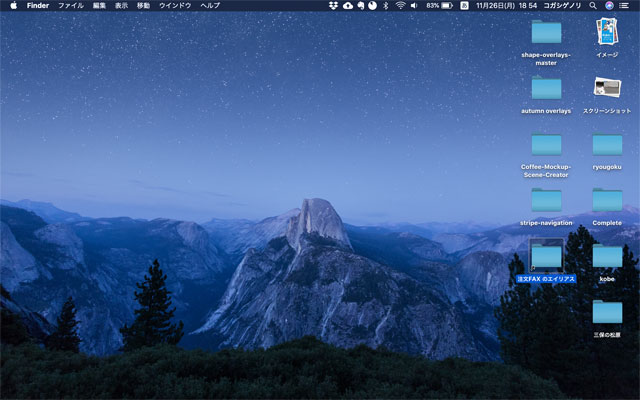
Task: Open the ファイル menu
Action: click(71, 6)
